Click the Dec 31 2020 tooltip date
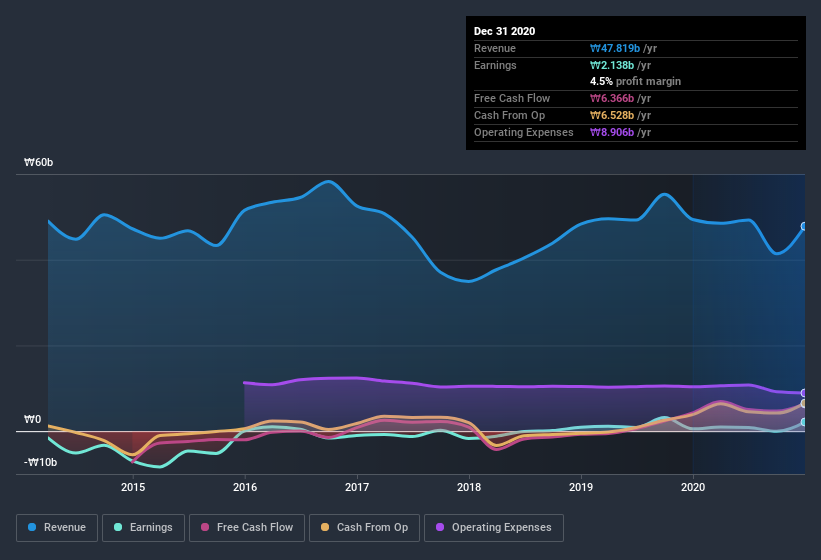821x560 pixels. [504, 31]
